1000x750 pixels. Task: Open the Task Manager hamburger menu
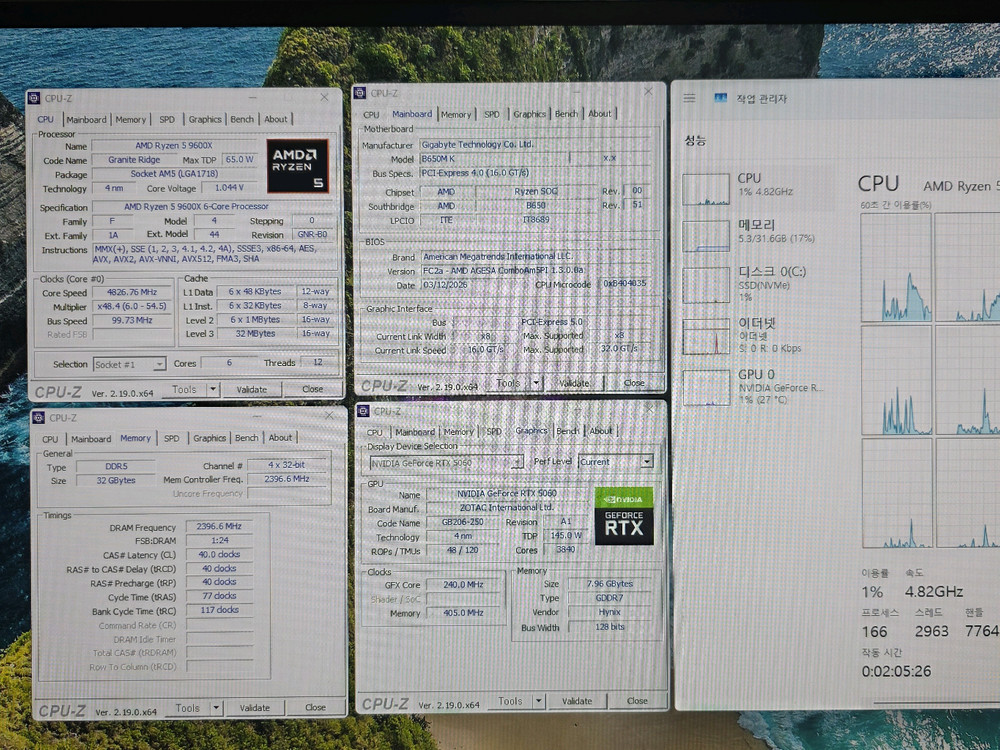pyautogui.click(x=689, y=98)
